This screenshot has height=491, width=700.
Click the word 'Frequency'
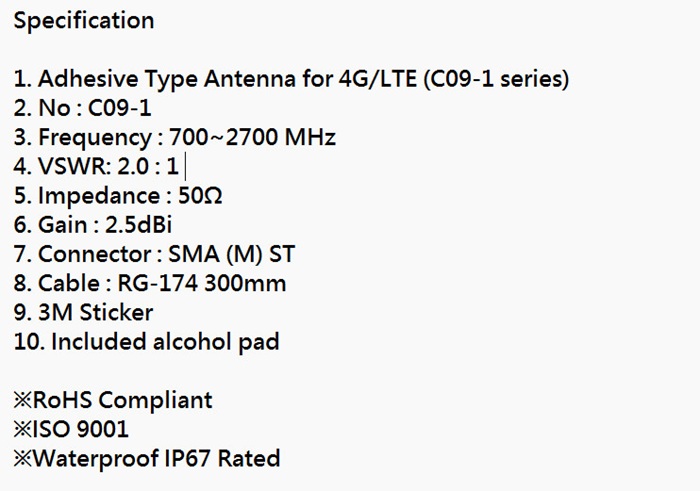94,137
